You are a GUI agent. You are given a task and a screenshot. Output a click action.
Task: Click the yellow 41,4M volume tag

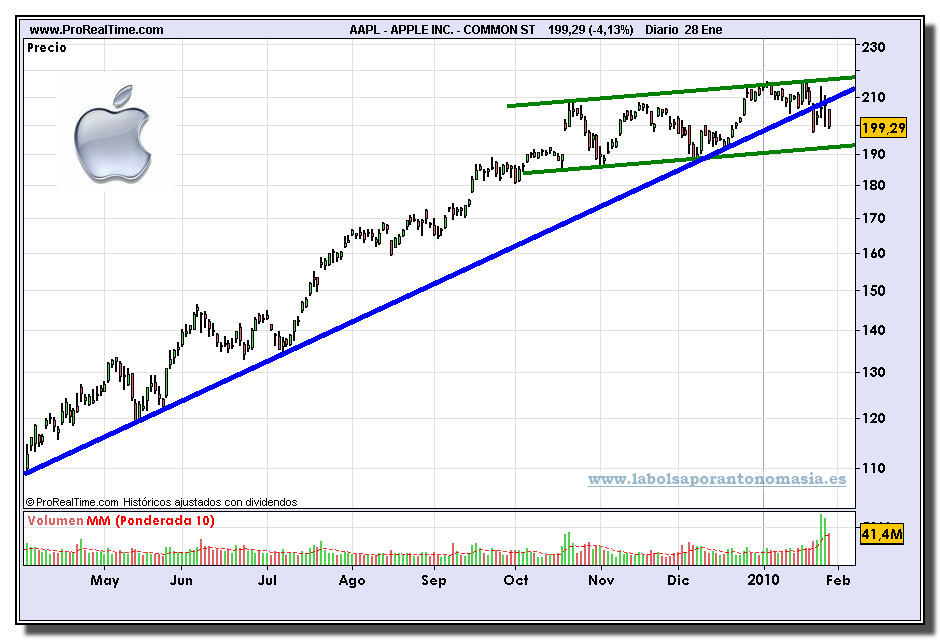click(882, 533)
